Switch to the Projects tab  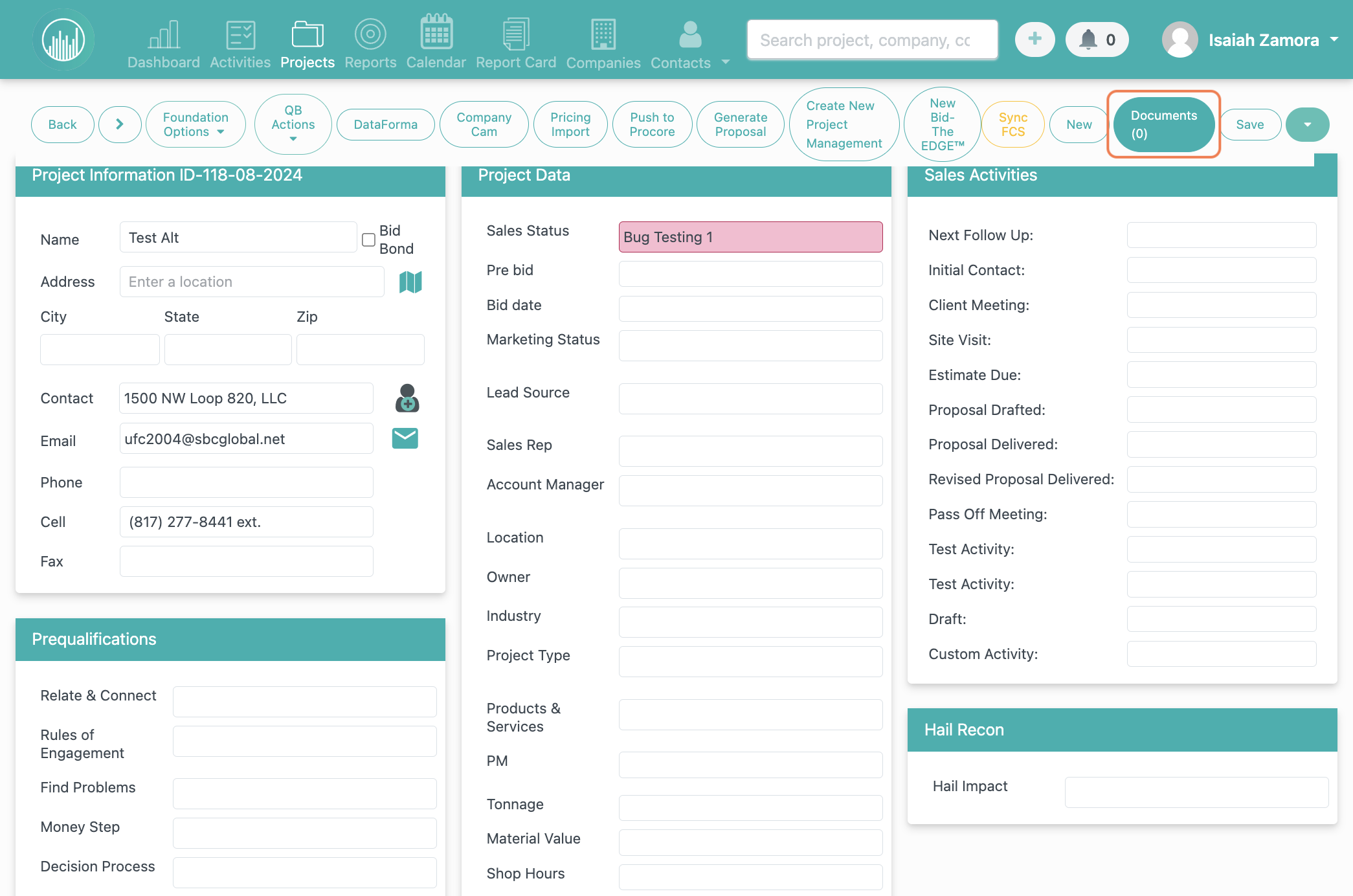(x=307, y=43)
